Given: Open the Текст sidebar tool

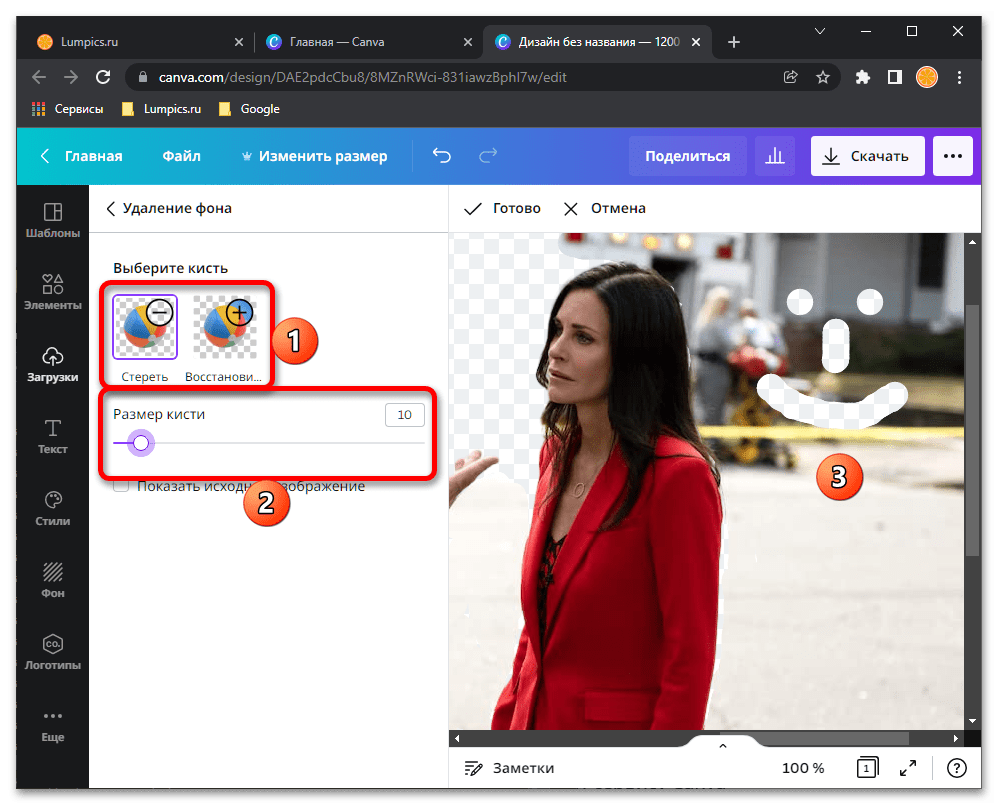Looking at the screenshot, I should (x=53, y=436).
